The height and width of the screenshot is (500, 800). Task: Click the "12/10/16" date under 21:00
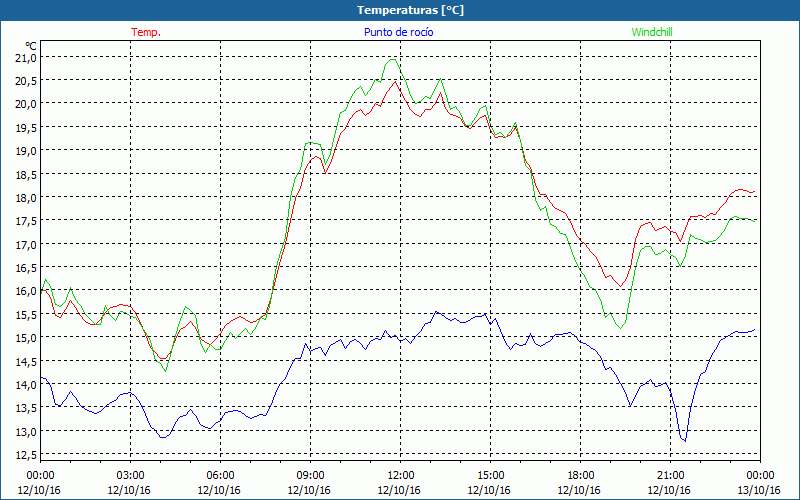669,490
